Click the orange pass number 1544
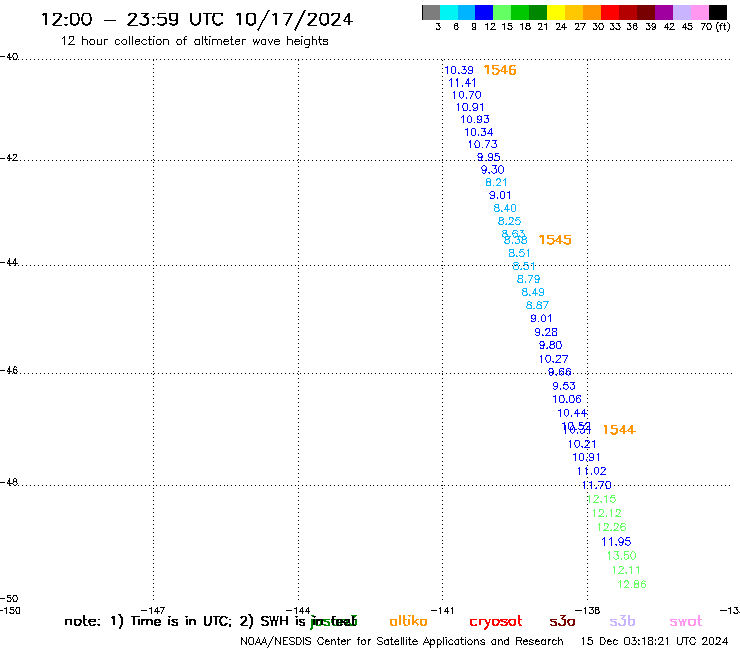The height and width of the screenshot is (650, 740). [x=619, y=430]
